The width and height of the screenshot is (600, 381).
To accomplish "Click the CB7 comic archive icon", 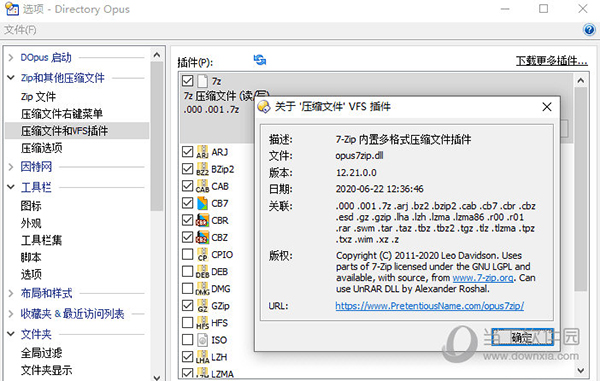I will coord(202,203).
